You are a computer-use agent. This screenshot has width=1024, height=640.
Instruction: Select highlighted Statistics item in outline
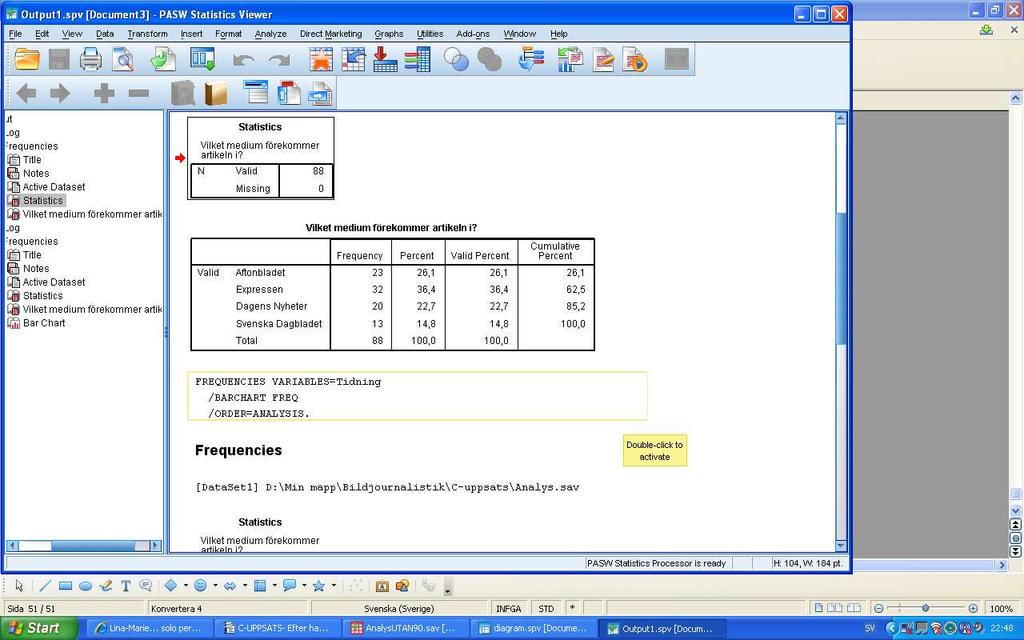click(43, 200)
